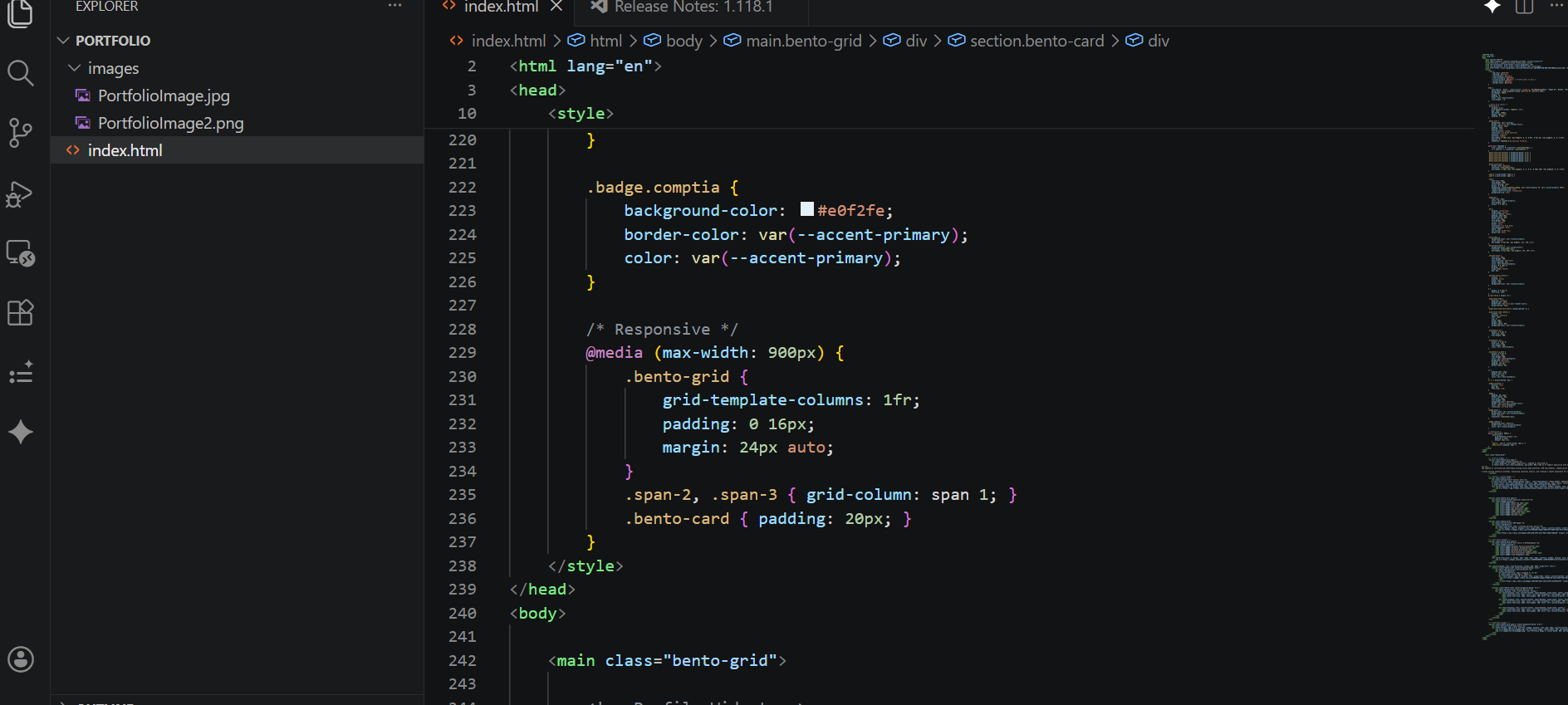Click html breadcrumb segment
The width and height of the screenshot is (1568, 705).
click(x=605, y=41)
